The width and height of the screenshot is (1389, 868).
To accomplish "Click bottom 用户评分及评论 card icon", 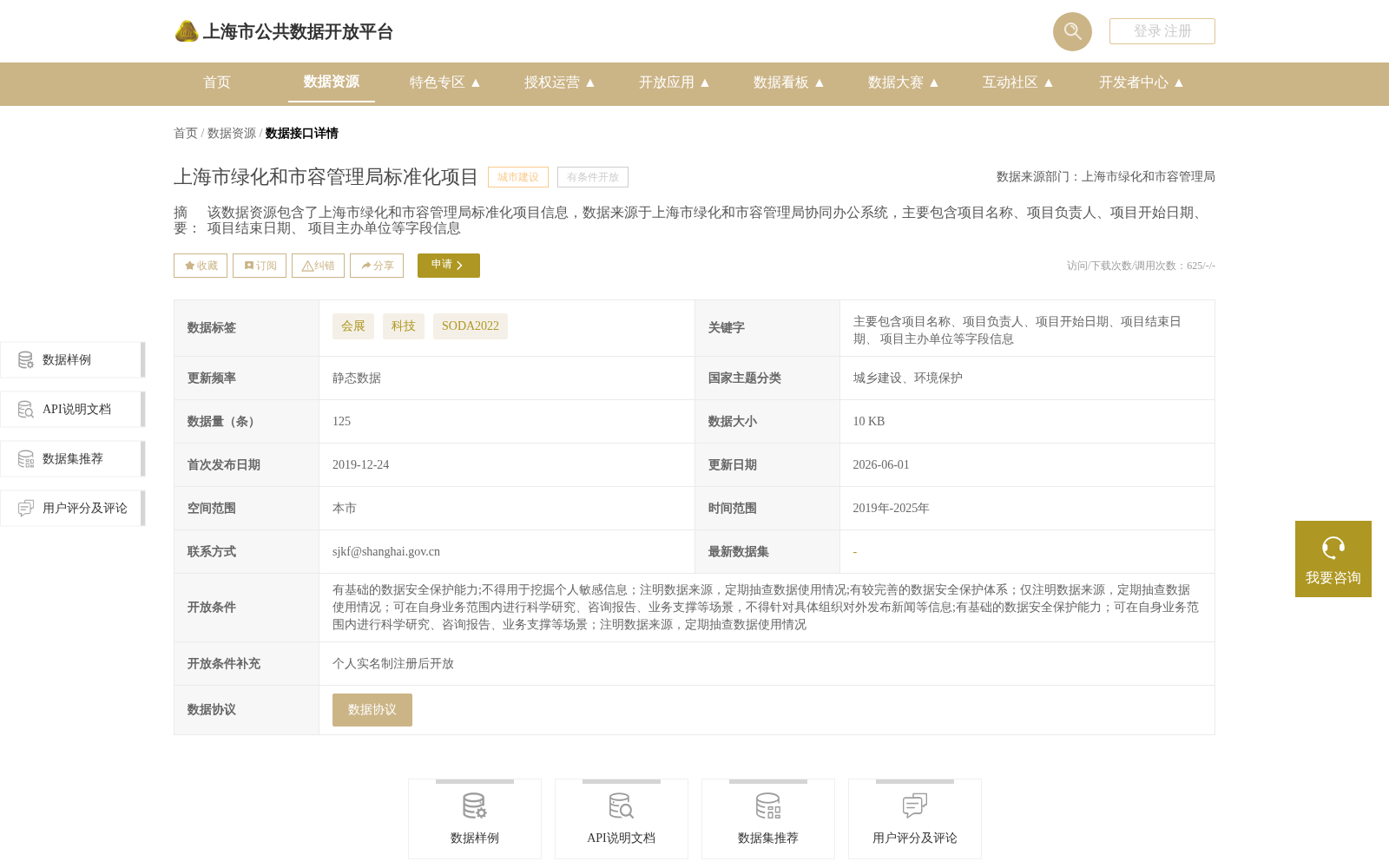I will pos(915,806).
